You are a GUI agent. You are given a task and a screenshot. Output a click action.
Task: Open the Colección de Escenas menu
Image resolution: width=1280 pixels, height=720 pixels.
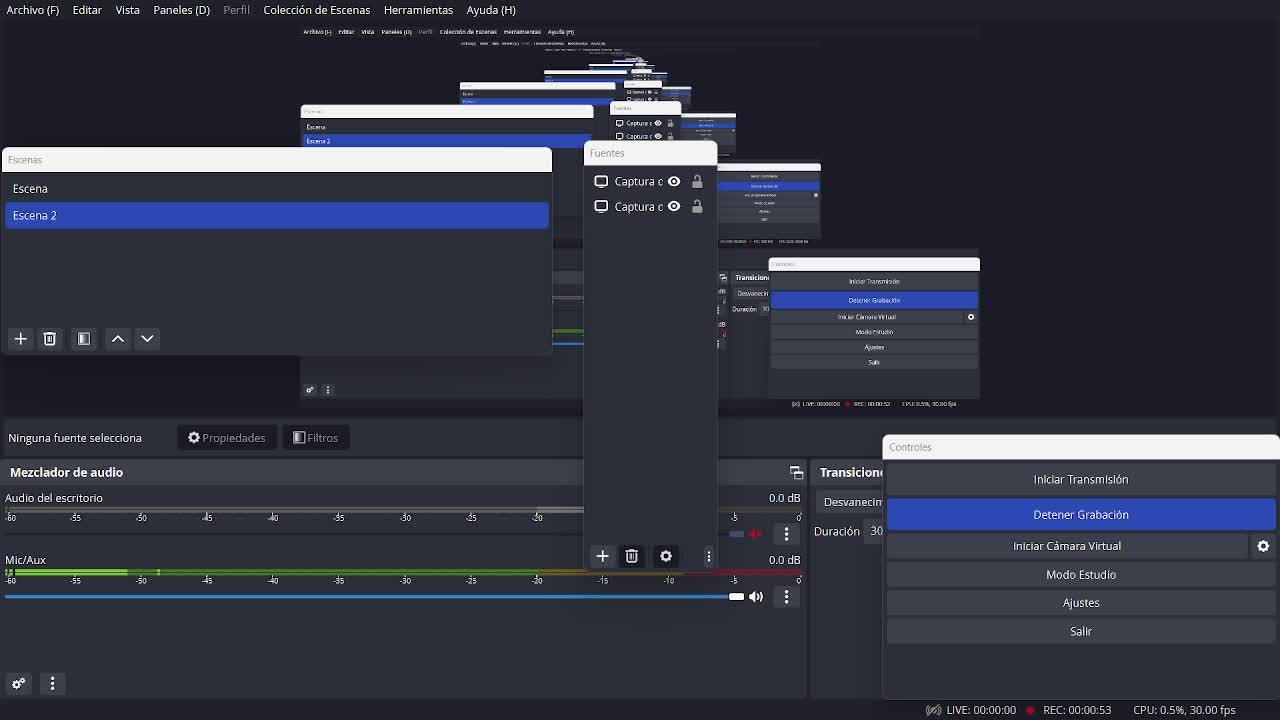click(317, 10)
